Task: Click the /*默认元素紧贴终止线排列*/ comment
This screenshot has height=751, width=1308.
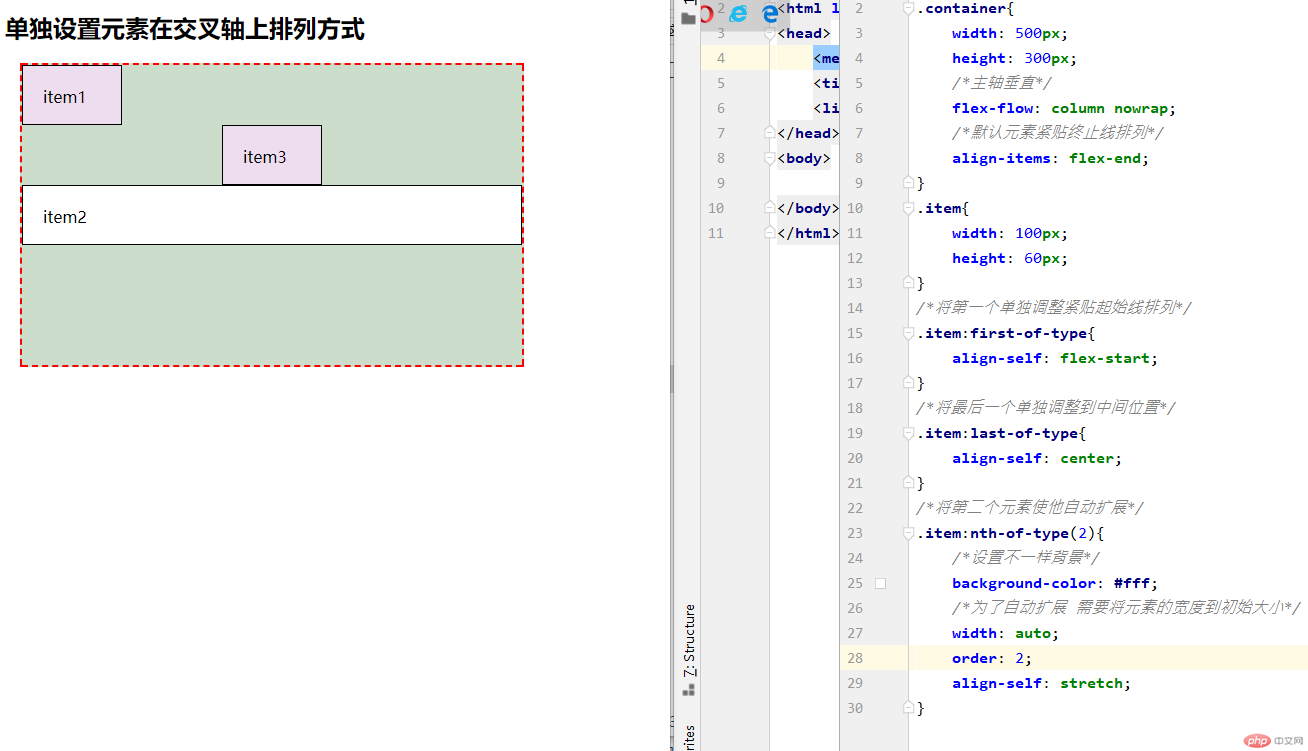Action: [1058, 133]
